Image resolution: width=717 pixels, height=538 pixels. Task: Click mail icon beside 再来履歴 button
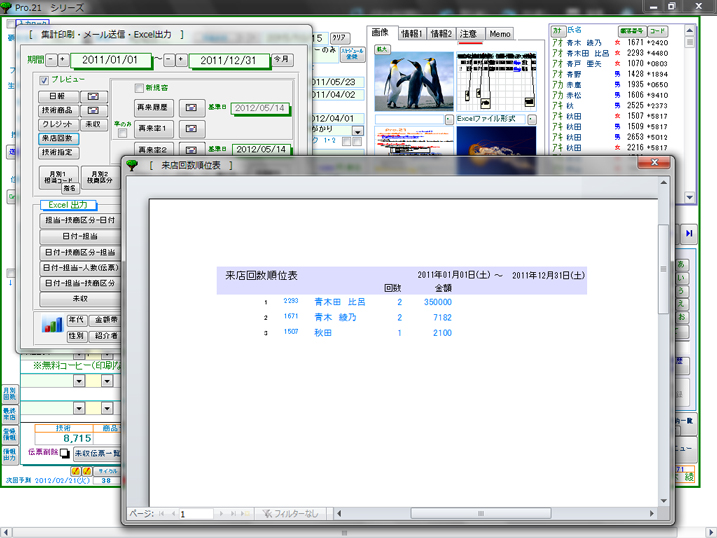coord(192,108)
